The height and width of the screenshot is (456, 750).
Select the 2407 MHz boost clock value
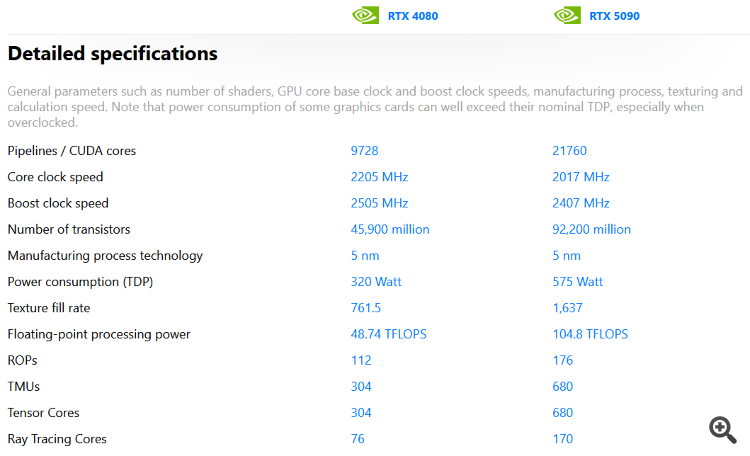coord(581,203)
